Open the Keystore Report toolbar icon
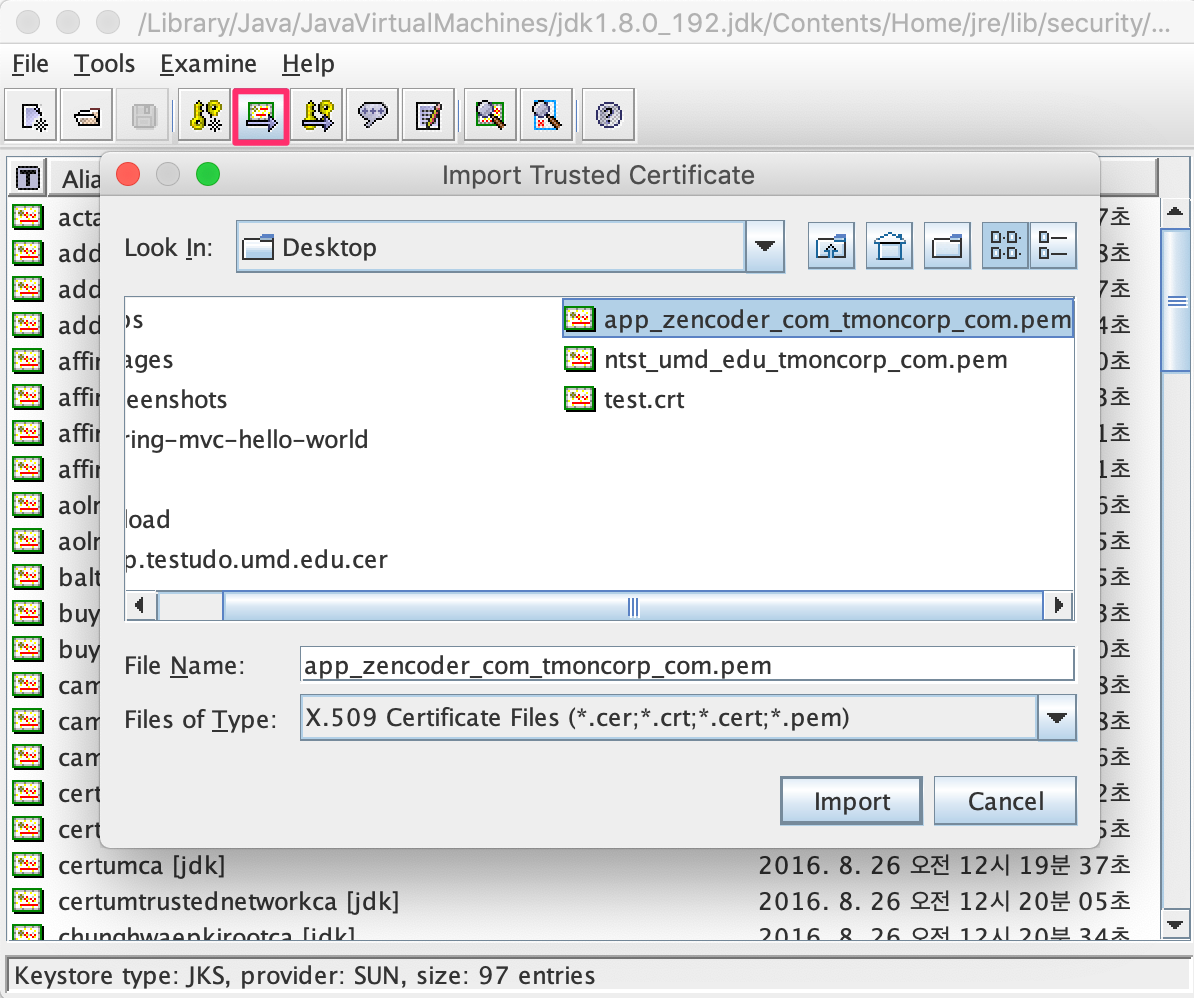 (428, 117)
